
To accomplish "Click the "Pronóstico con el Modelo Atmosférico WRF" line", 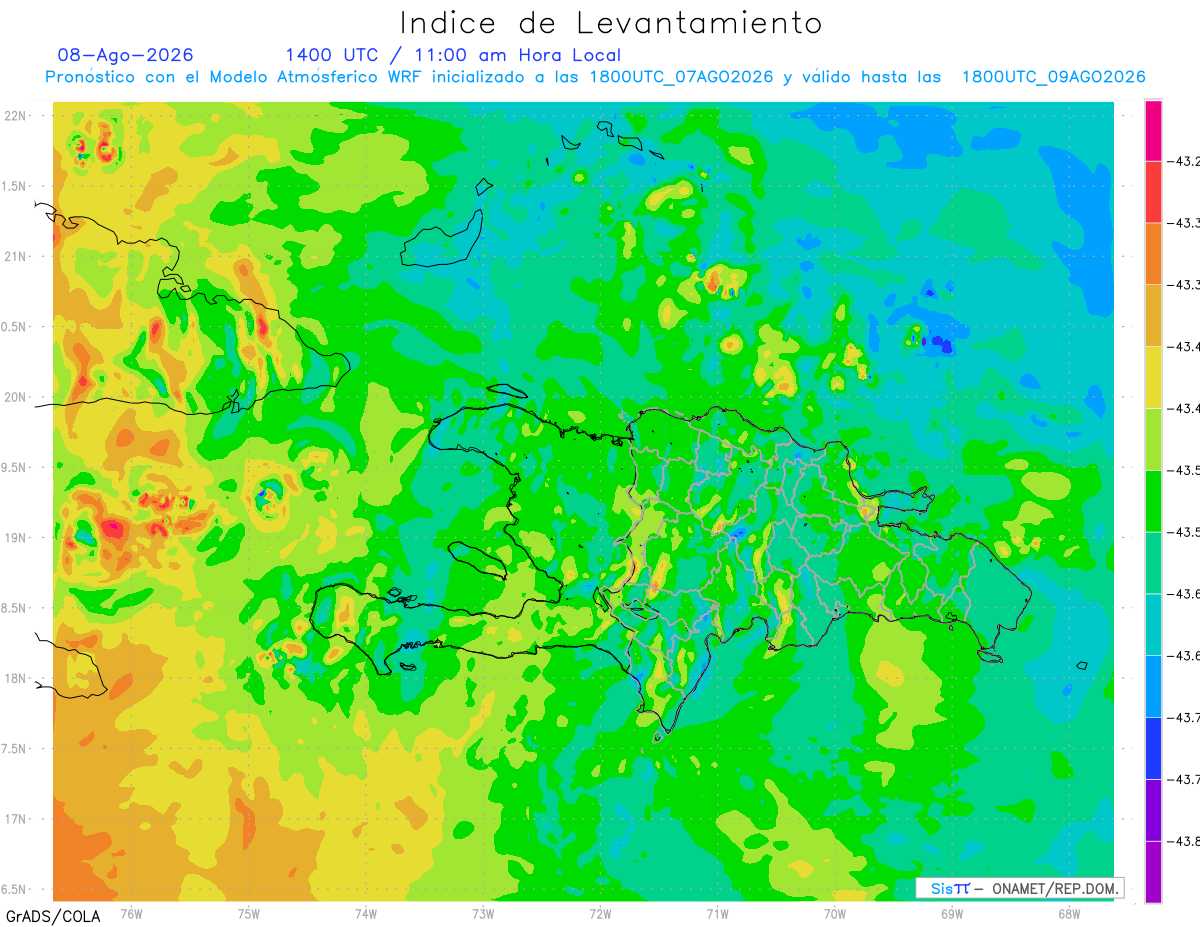I will 595,77.
